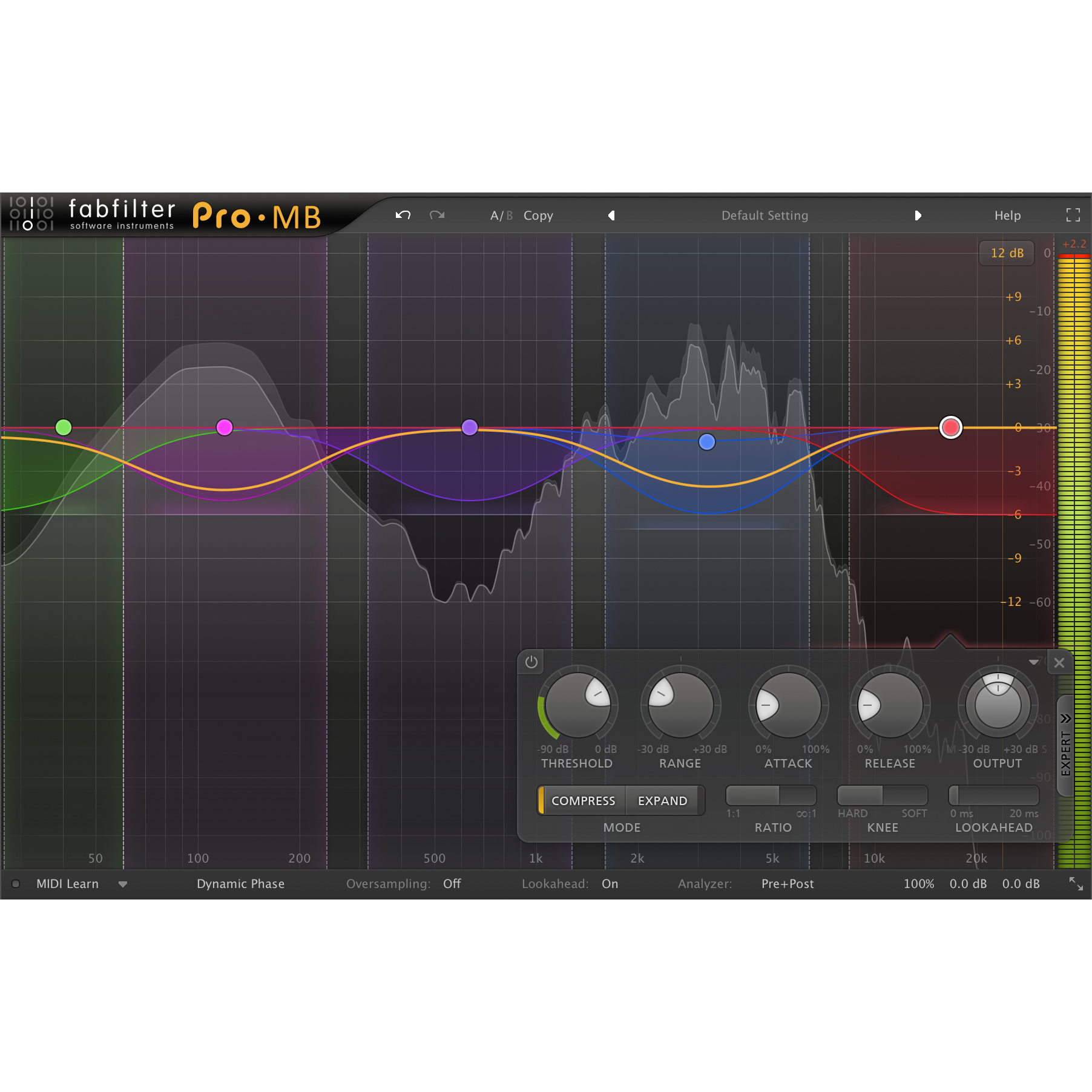
Task: Change Oversampling Off setting
Action: pyautogui.click(x=452, y=884)
